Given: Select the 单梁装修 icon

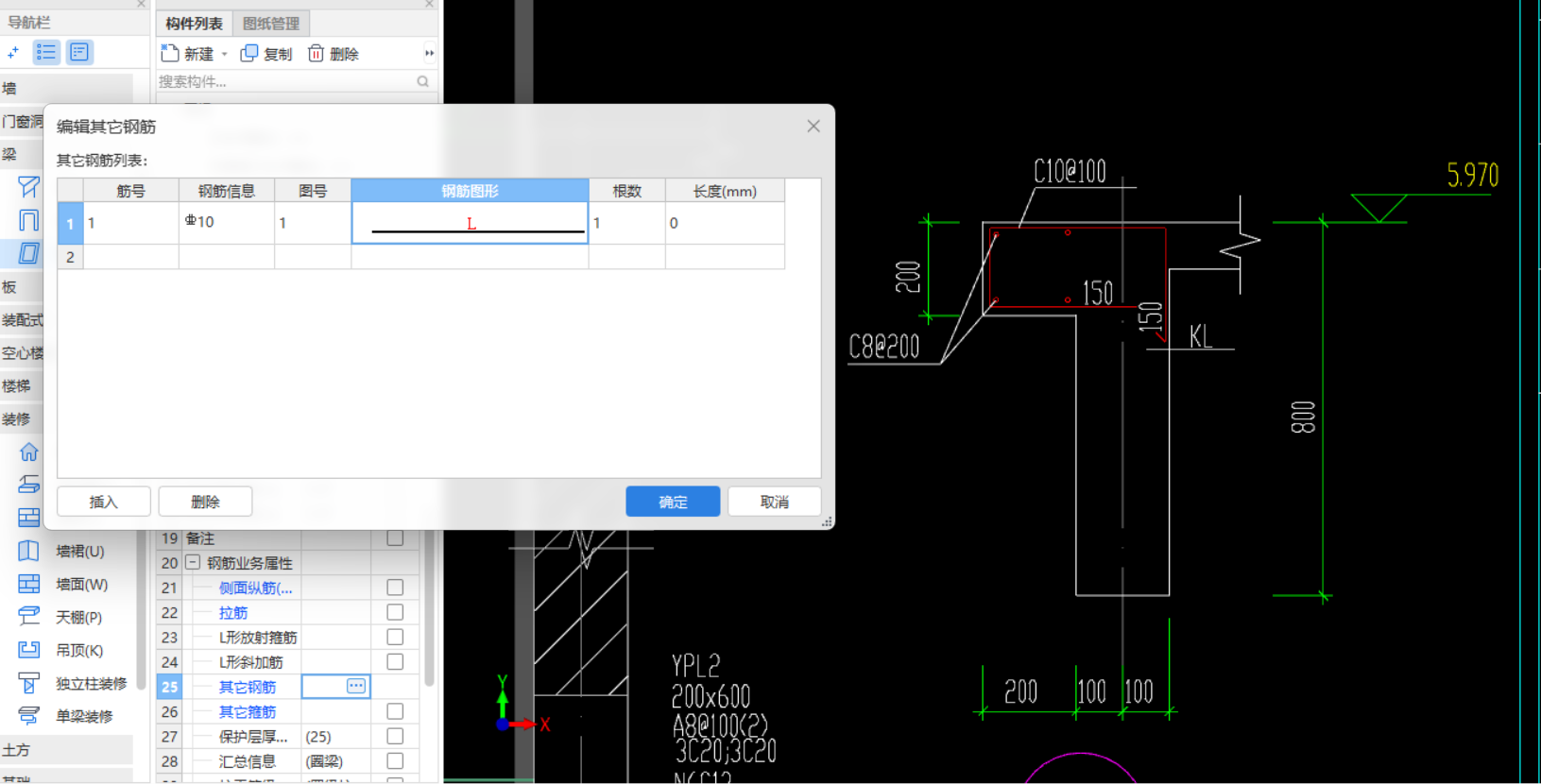Looking at the screenshot, I should (29, 716).
